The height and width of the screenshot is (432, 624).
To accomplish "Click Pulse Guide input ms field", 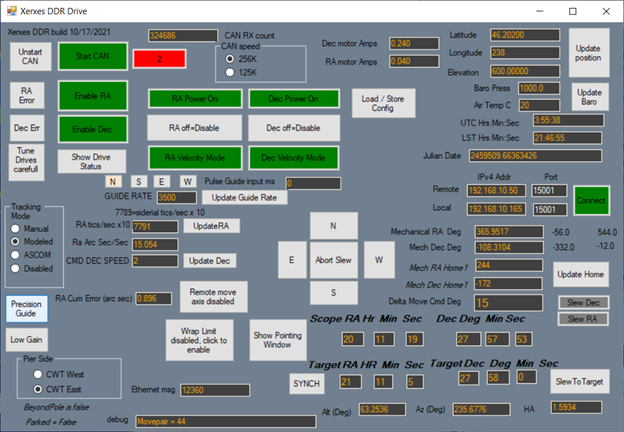I will click(313, 183).
